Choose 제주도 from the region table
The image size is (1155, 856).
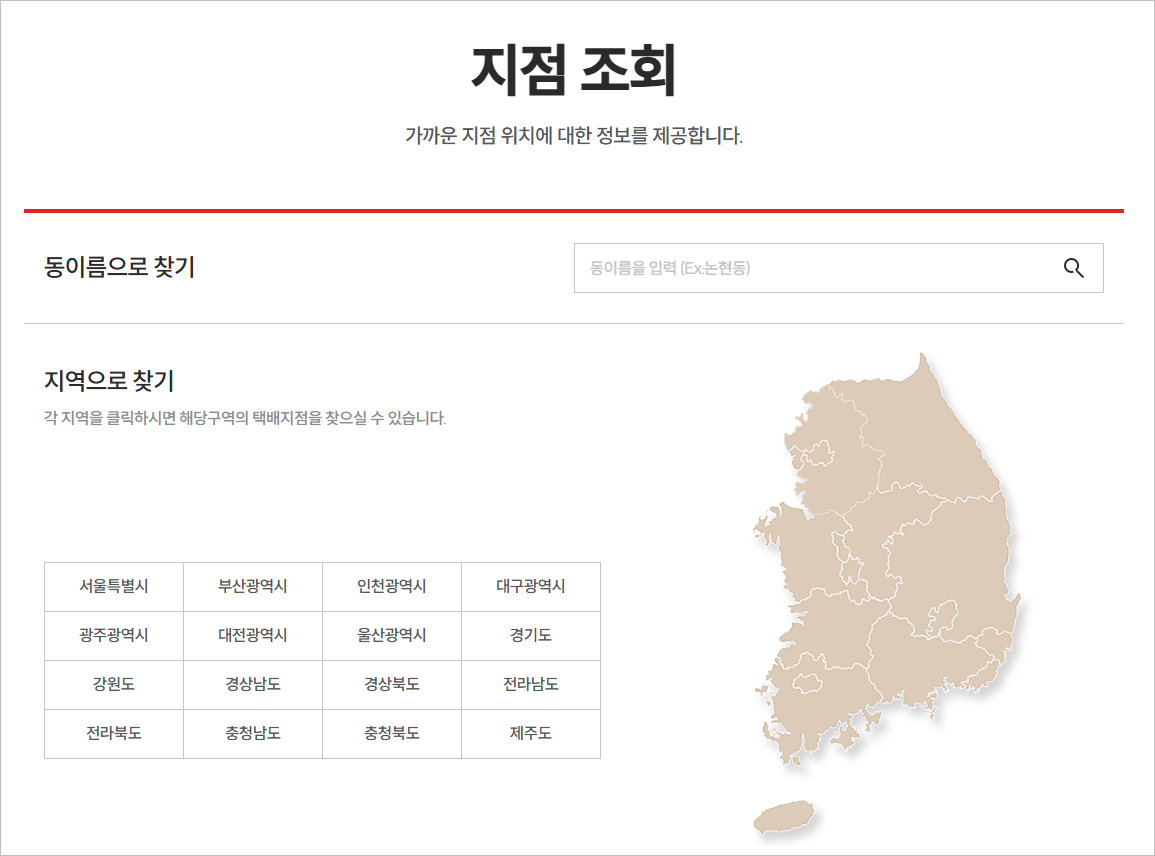[530, 734]
